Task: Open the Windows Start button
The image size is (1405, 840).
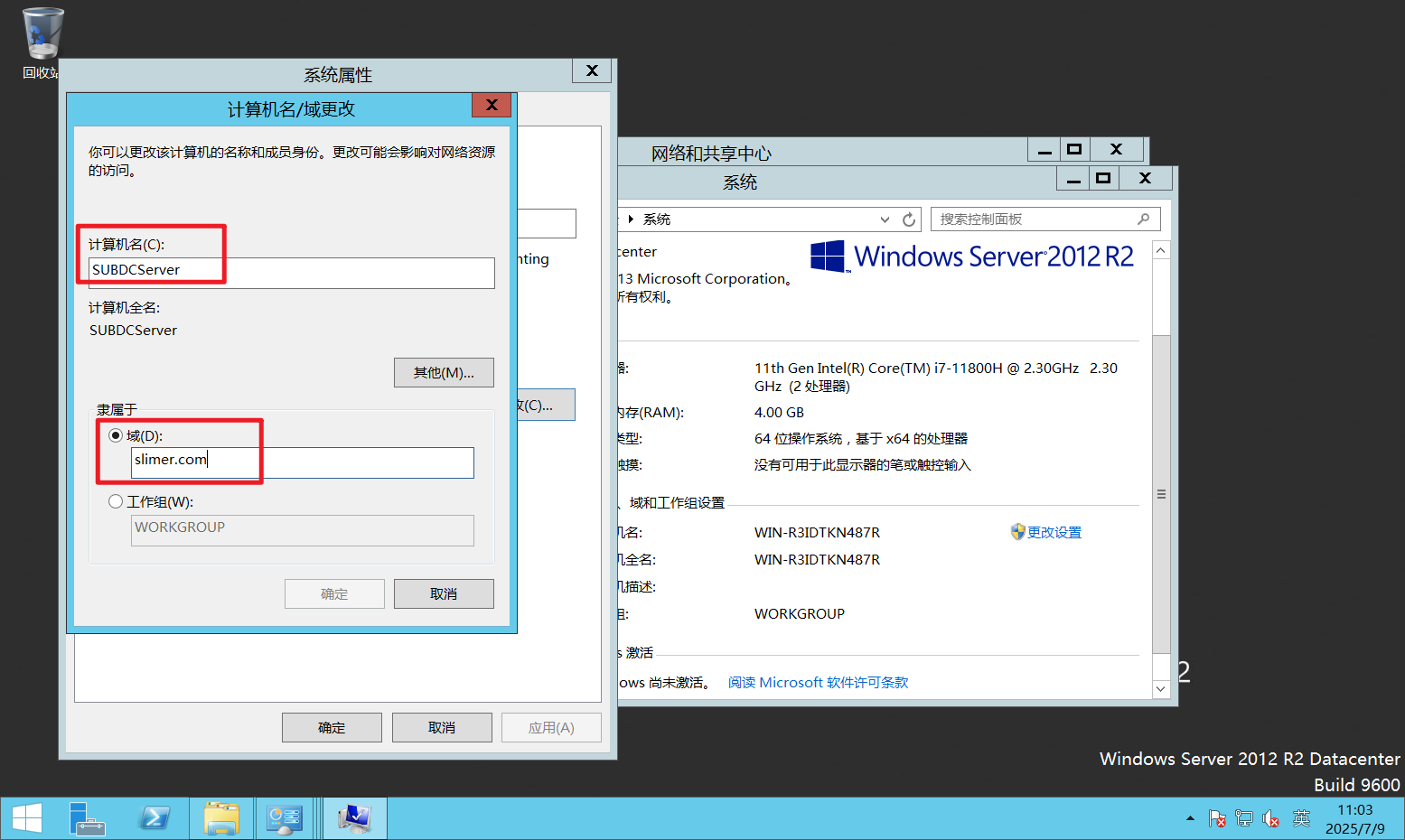Action: pyautogui.click(x=27, y=818)
